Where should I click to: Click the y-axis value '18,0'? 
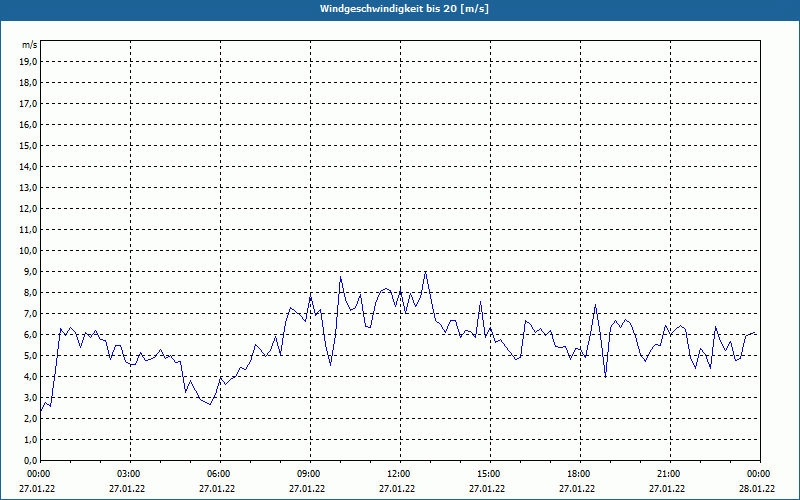29,83
